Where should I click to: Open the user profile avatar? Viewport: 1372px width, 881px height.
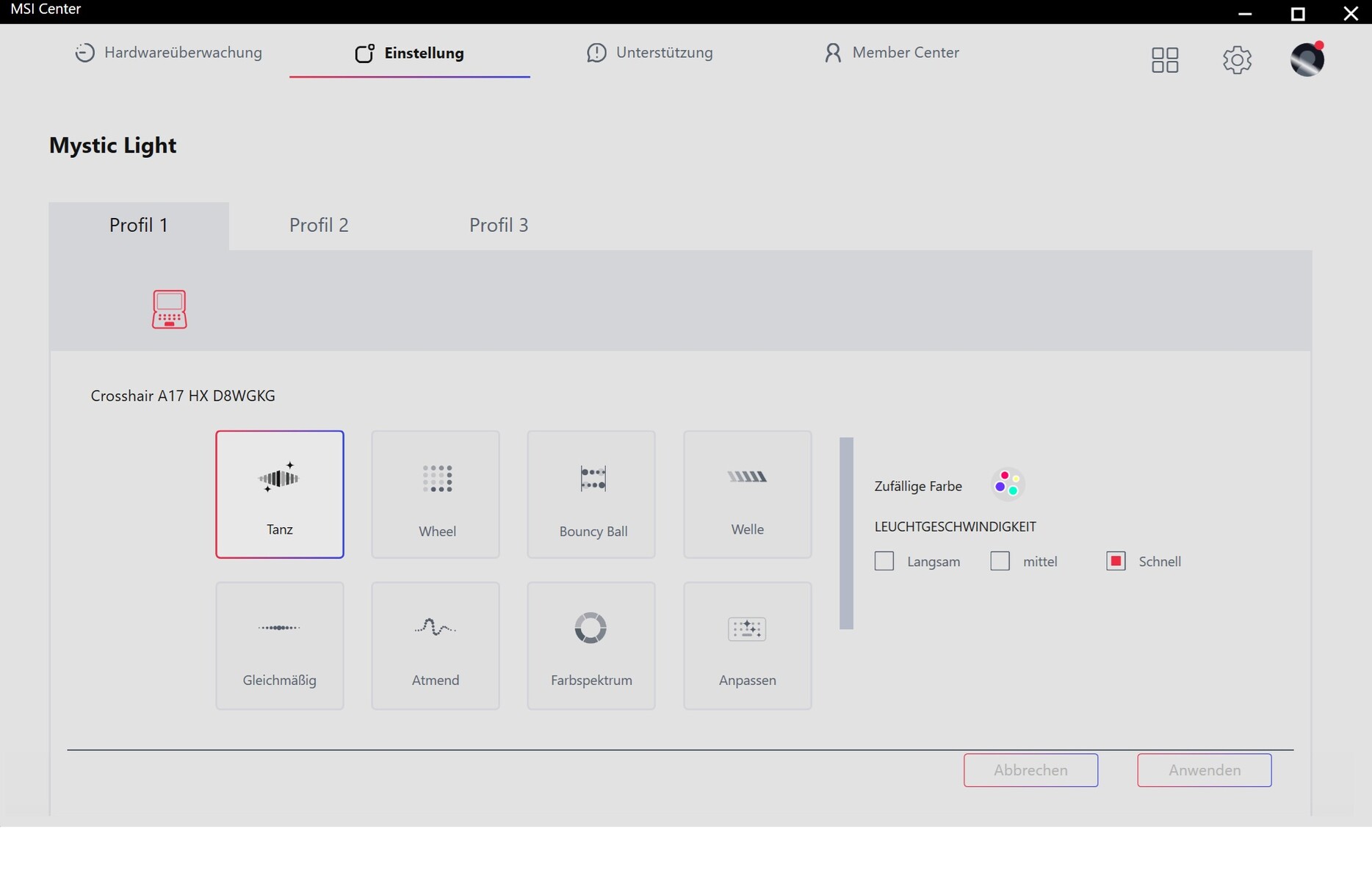tap(1307, 59)
